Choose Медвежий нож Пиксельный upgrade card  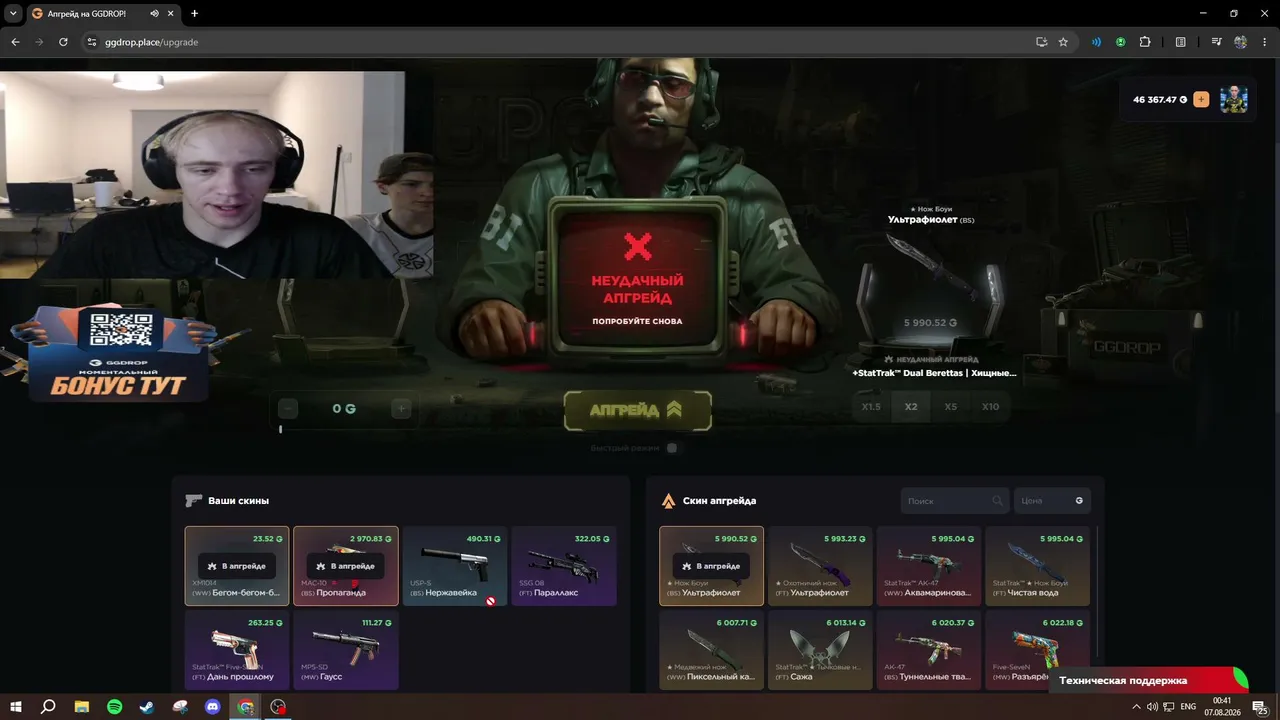pos(712,650)
